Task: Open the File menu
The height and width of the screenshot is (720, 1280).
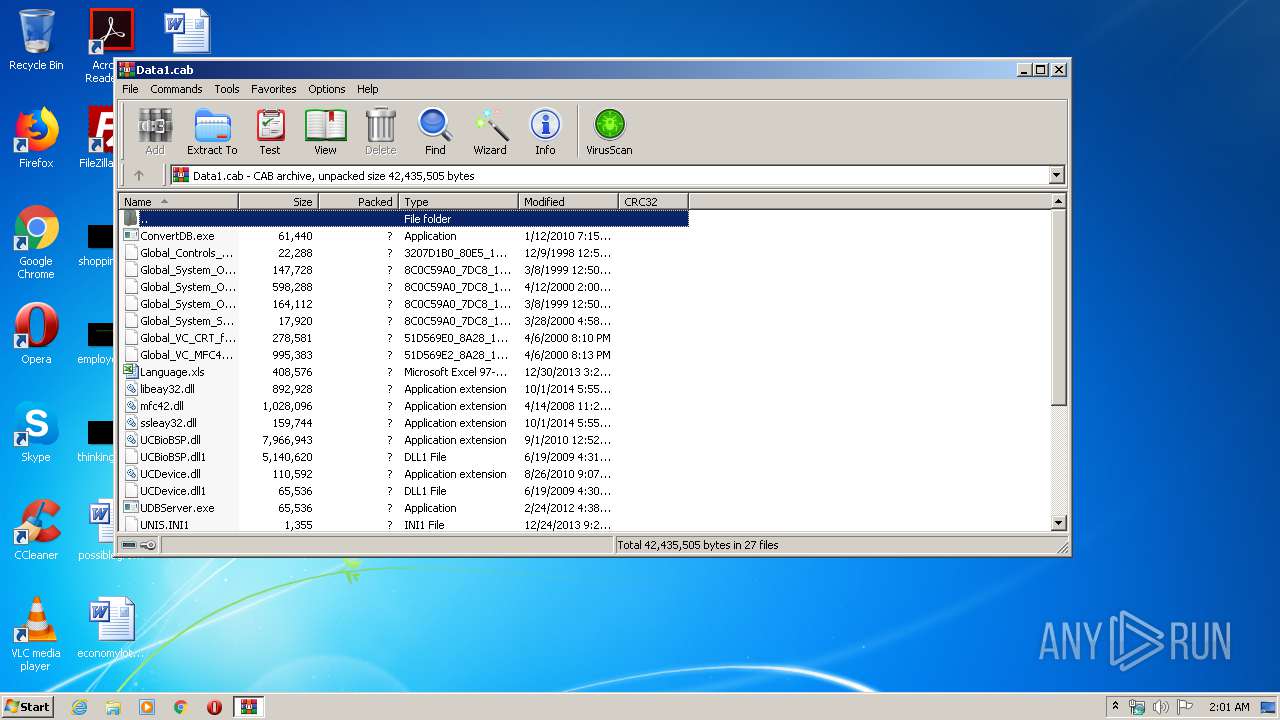Action: tap(130, 89)
